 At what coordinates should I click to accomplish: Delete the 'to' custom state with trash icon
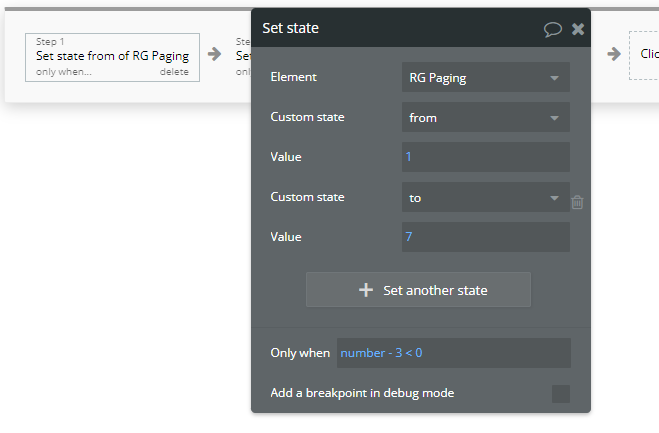pos(577,202)
